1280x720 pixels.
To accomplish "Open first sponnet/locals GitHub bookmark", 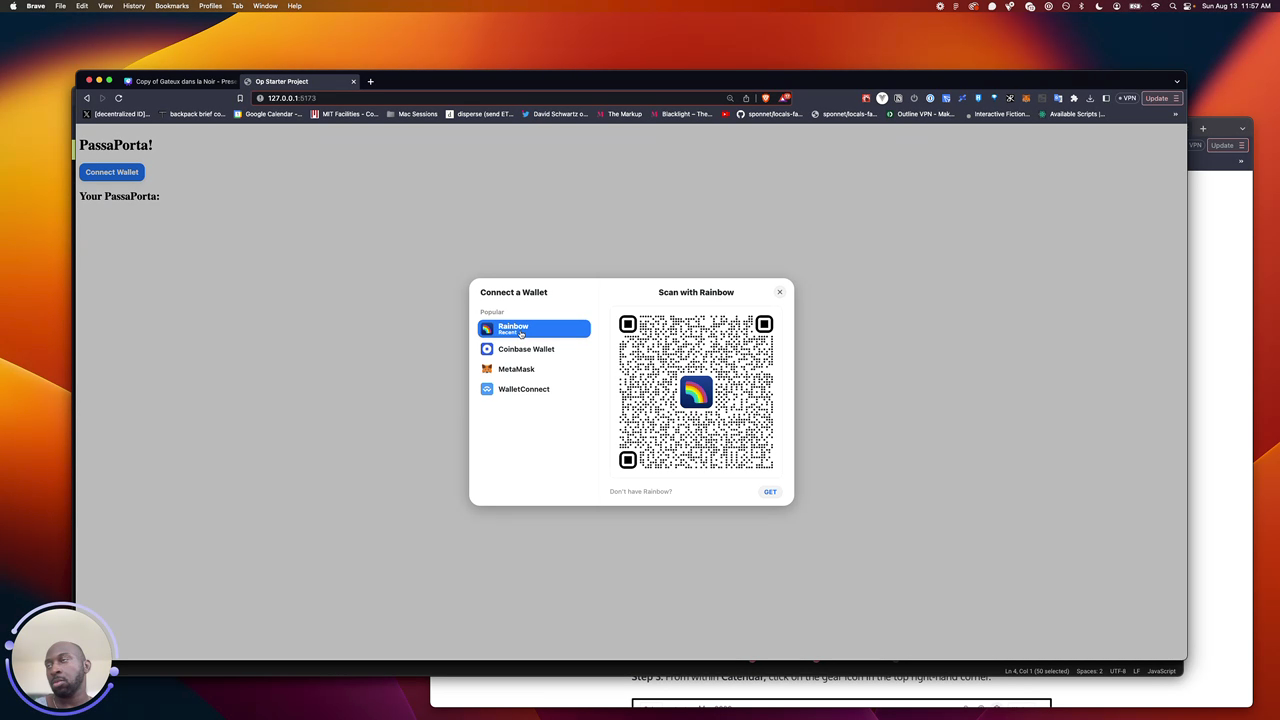I will pos(770,114).
